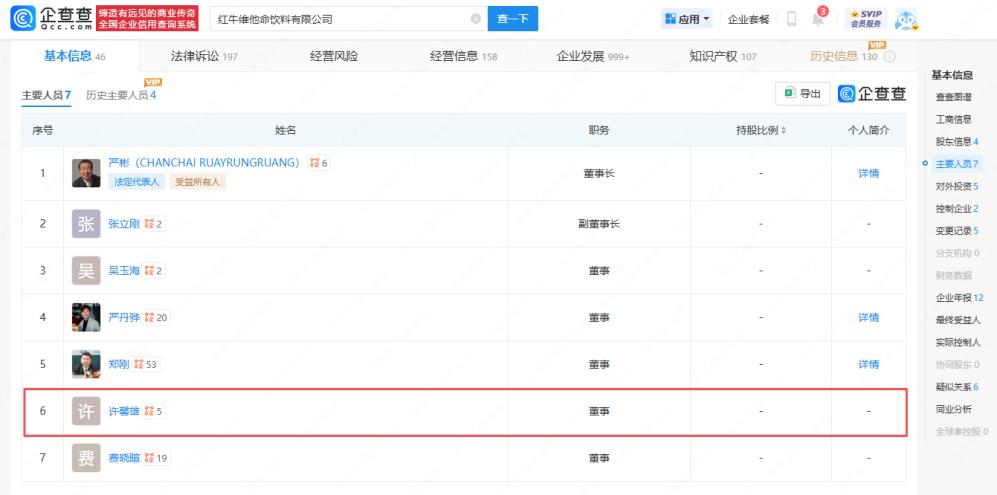The image size is (997, 495).
Task: Jump to 企业年报 12 in sidebar
Action: tap(959, 298)
